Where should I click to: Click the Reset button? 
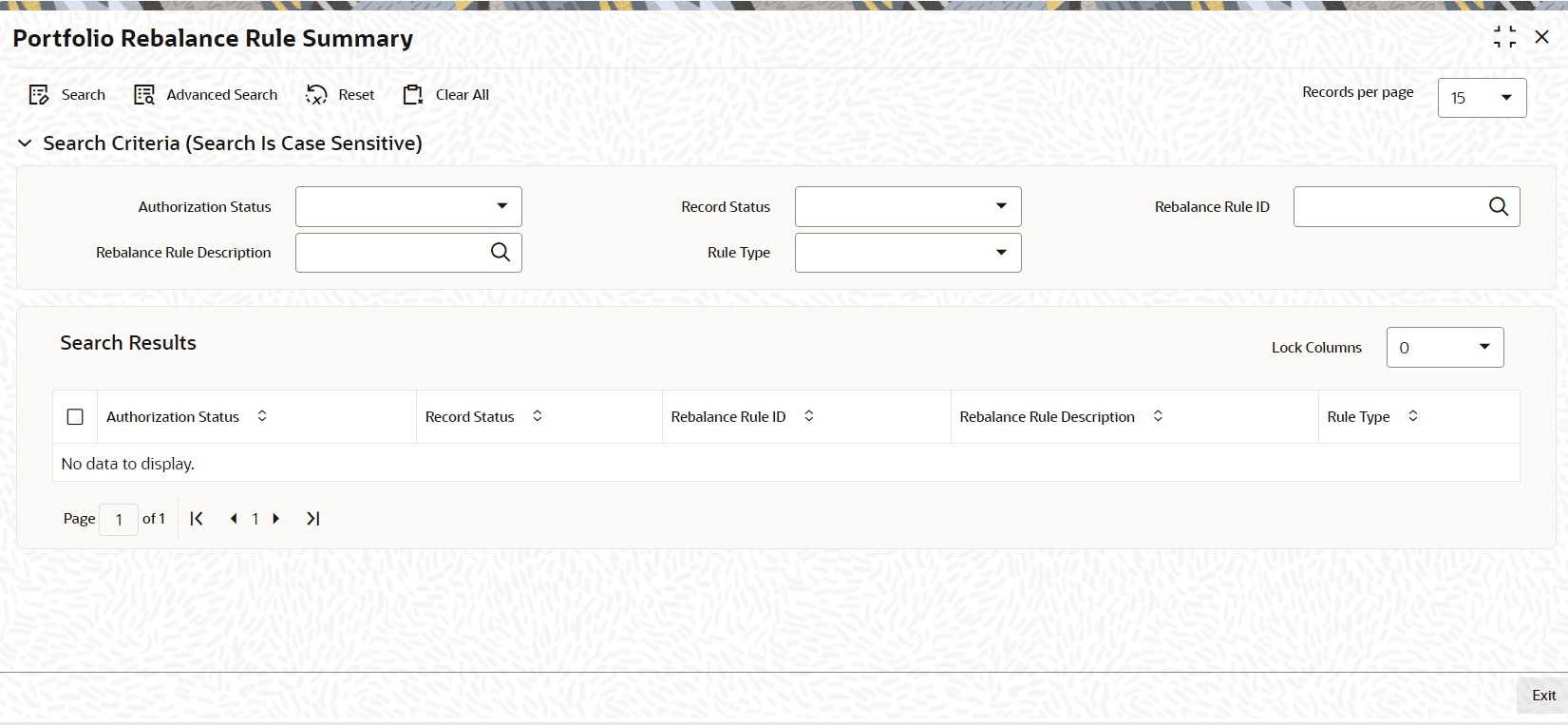(x=340, y=95)
